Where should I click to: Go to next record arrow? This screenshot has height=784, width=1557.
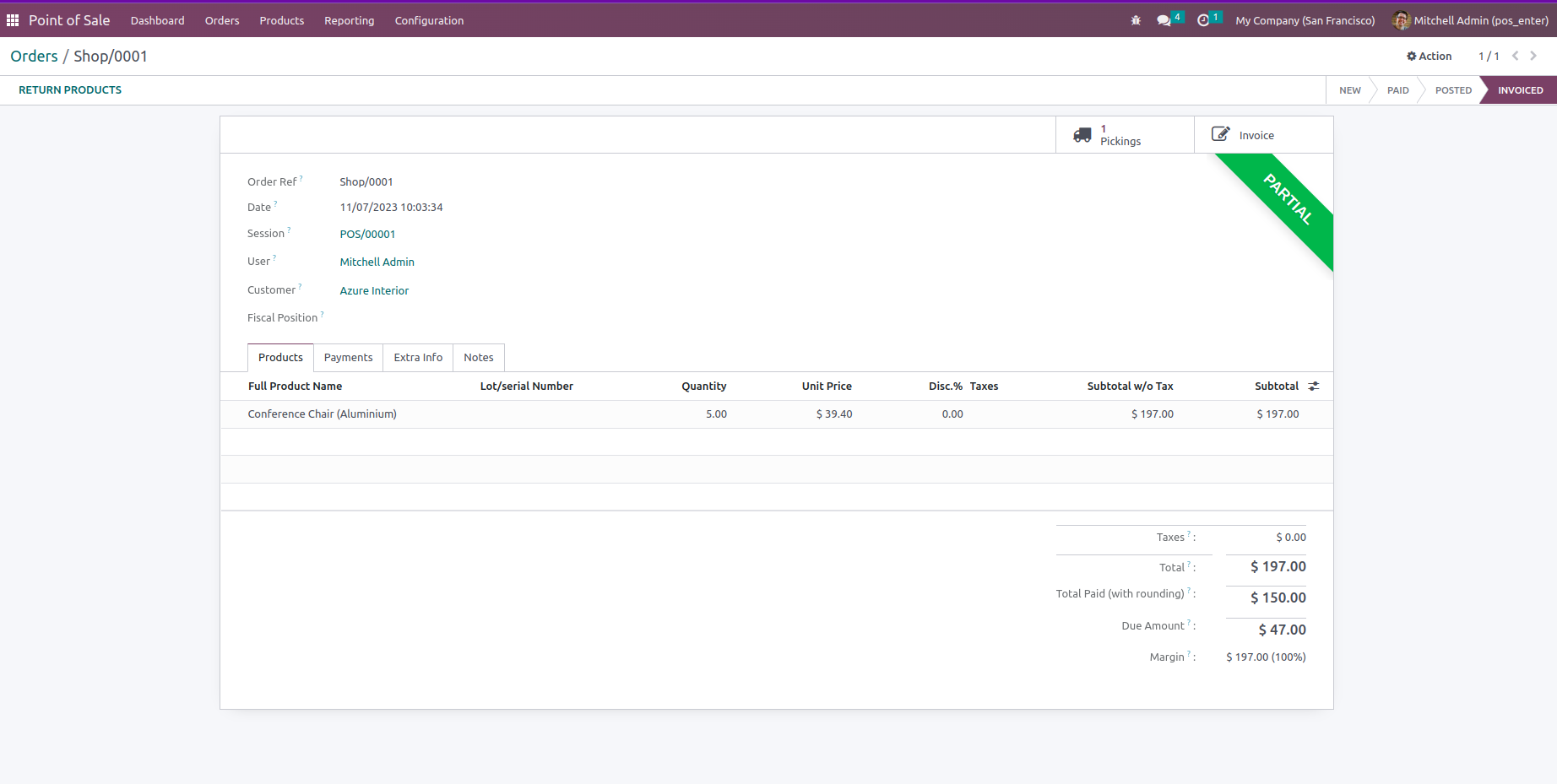click(1533, 56)
